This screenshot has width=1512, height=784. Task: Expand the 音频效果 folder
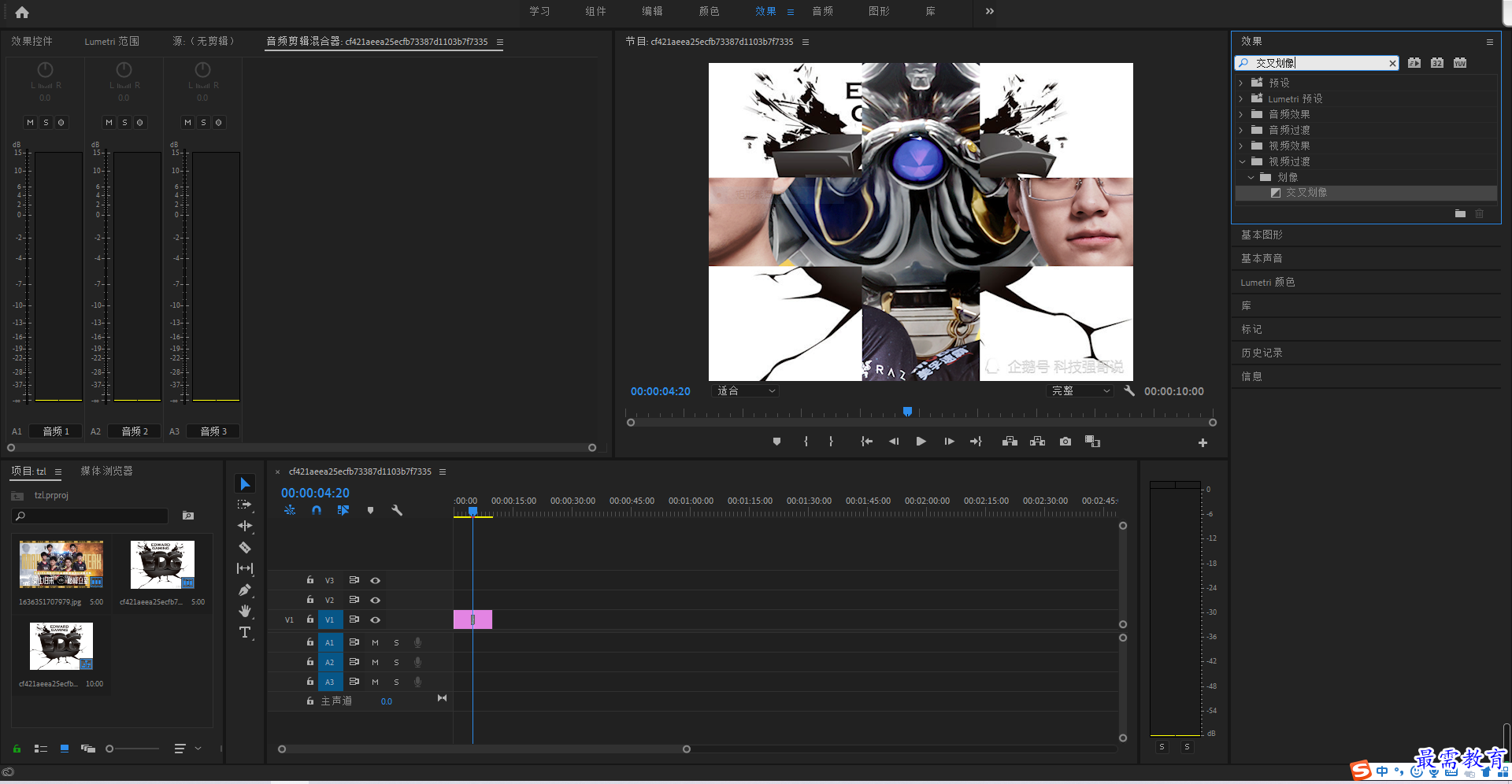[1241, 114]
